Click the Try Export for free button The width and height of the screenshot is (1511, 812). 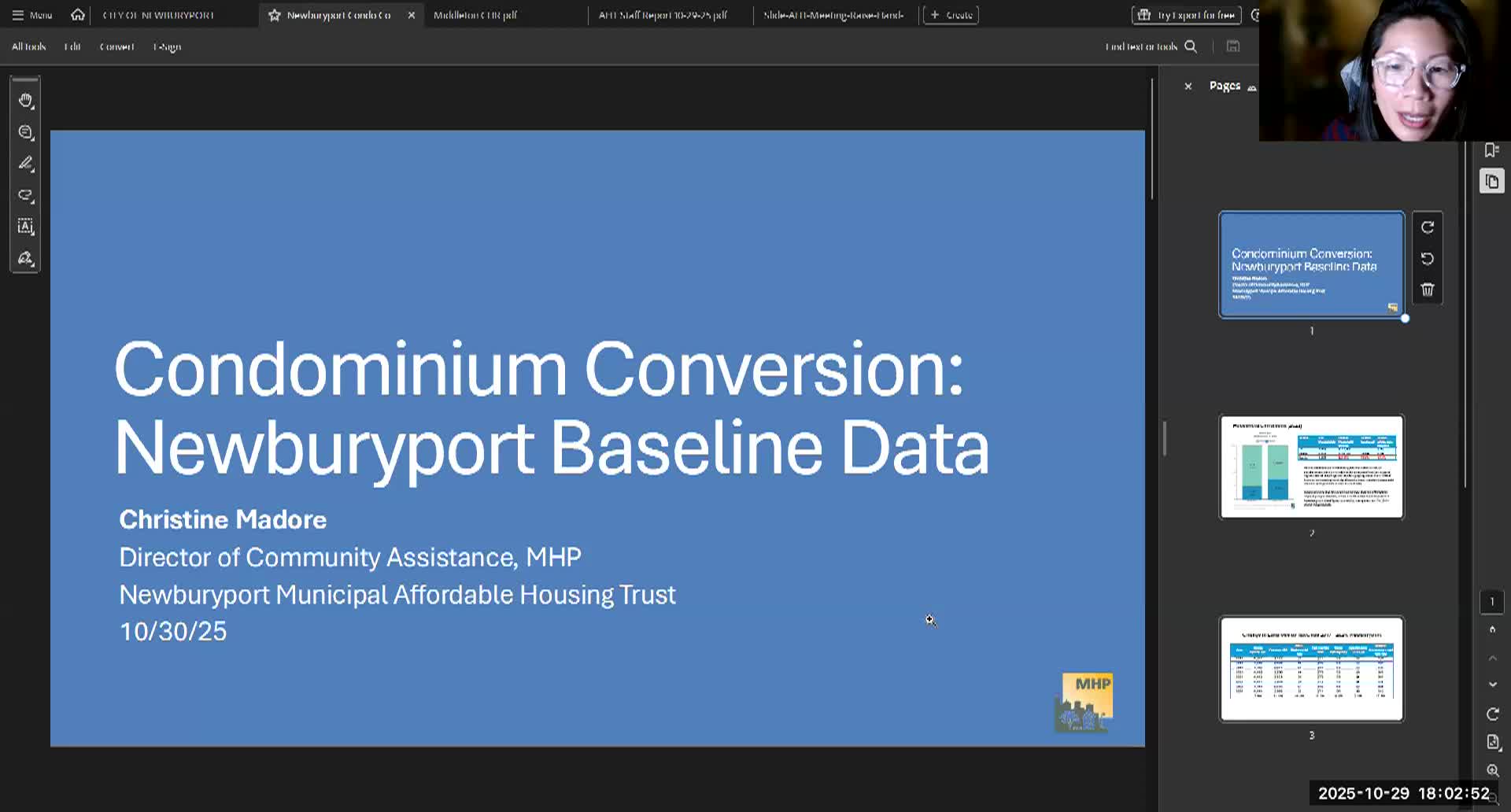(1186, 15)
